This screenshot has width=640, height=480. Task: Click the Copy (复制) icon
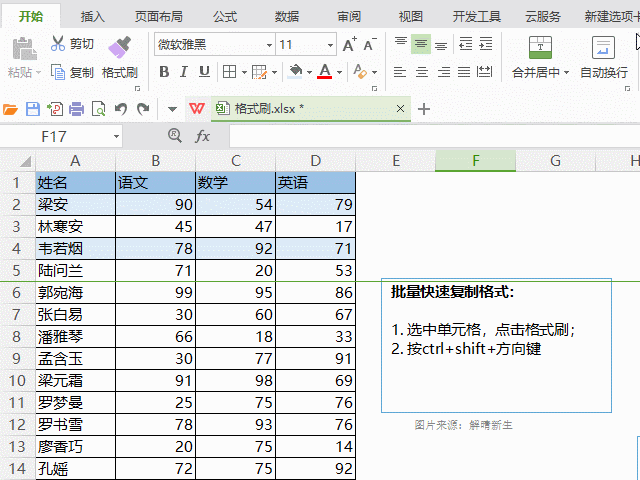pos(57,72)
